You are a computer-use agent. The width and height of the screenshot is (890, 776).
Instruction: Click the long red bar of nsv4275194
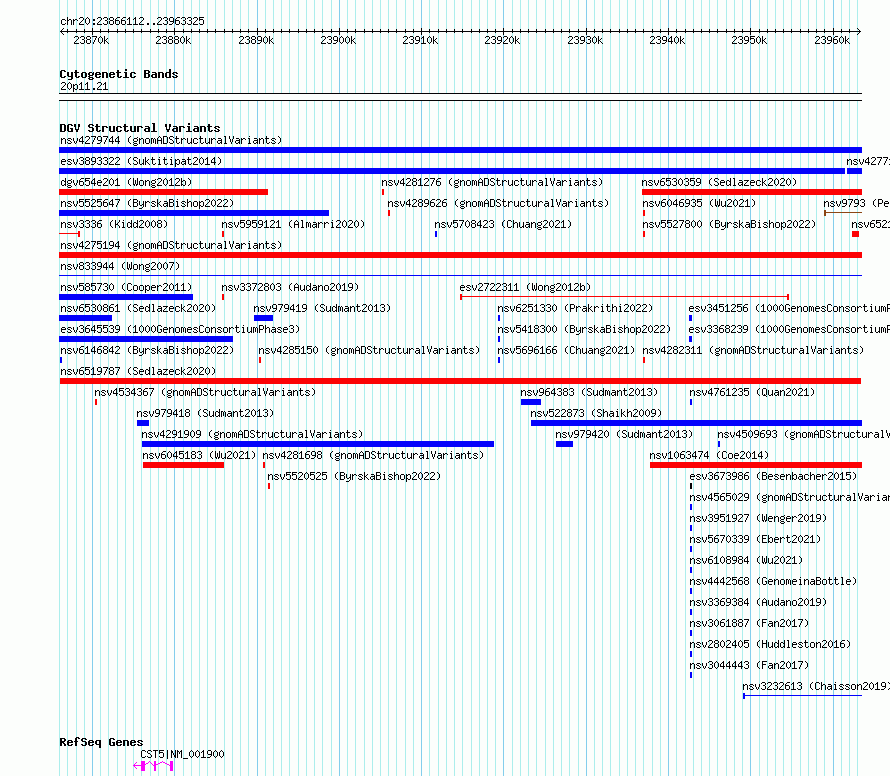pos(460,255)
